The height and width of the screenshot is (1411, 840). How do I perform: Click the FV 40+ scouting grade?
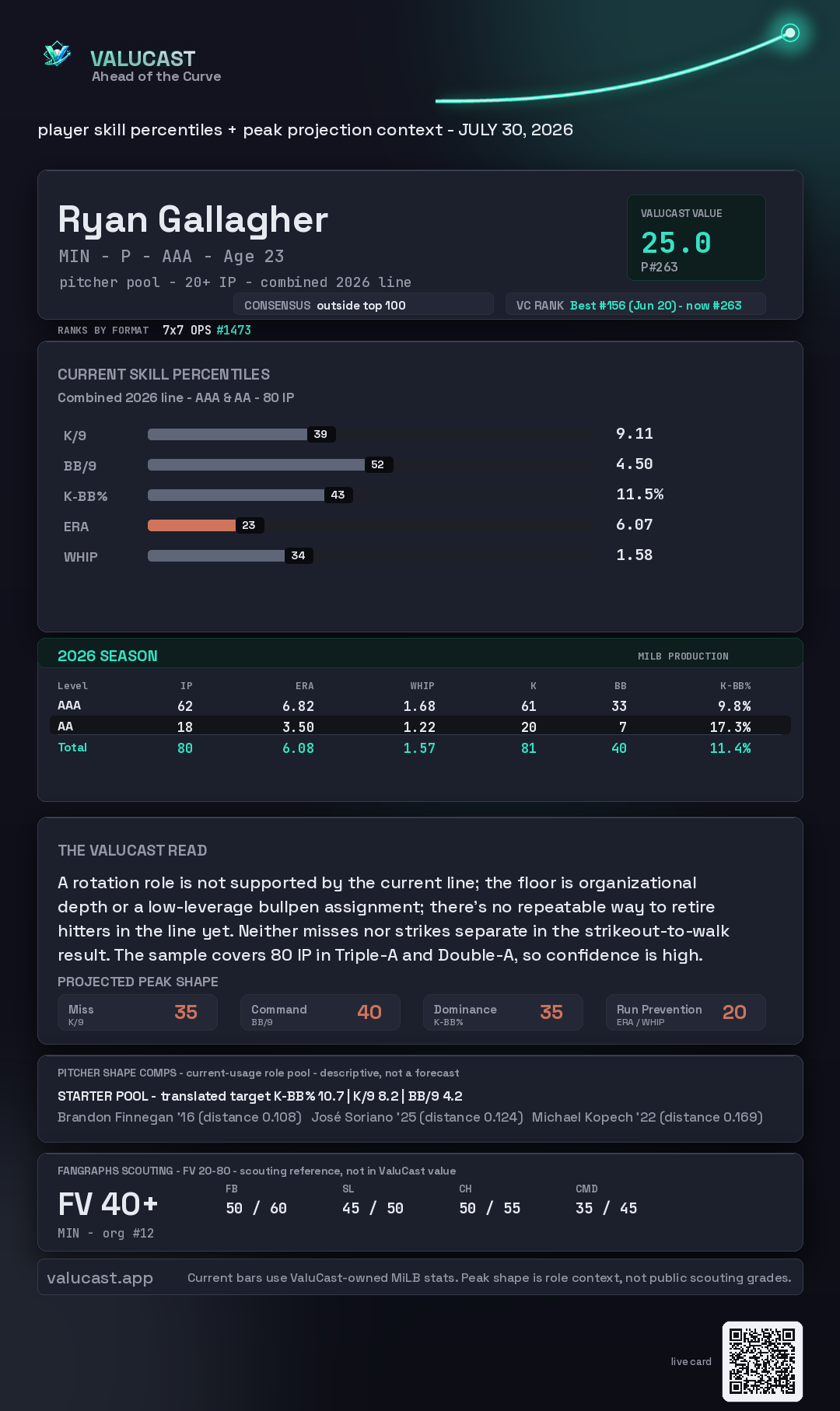click(108, 1204)
